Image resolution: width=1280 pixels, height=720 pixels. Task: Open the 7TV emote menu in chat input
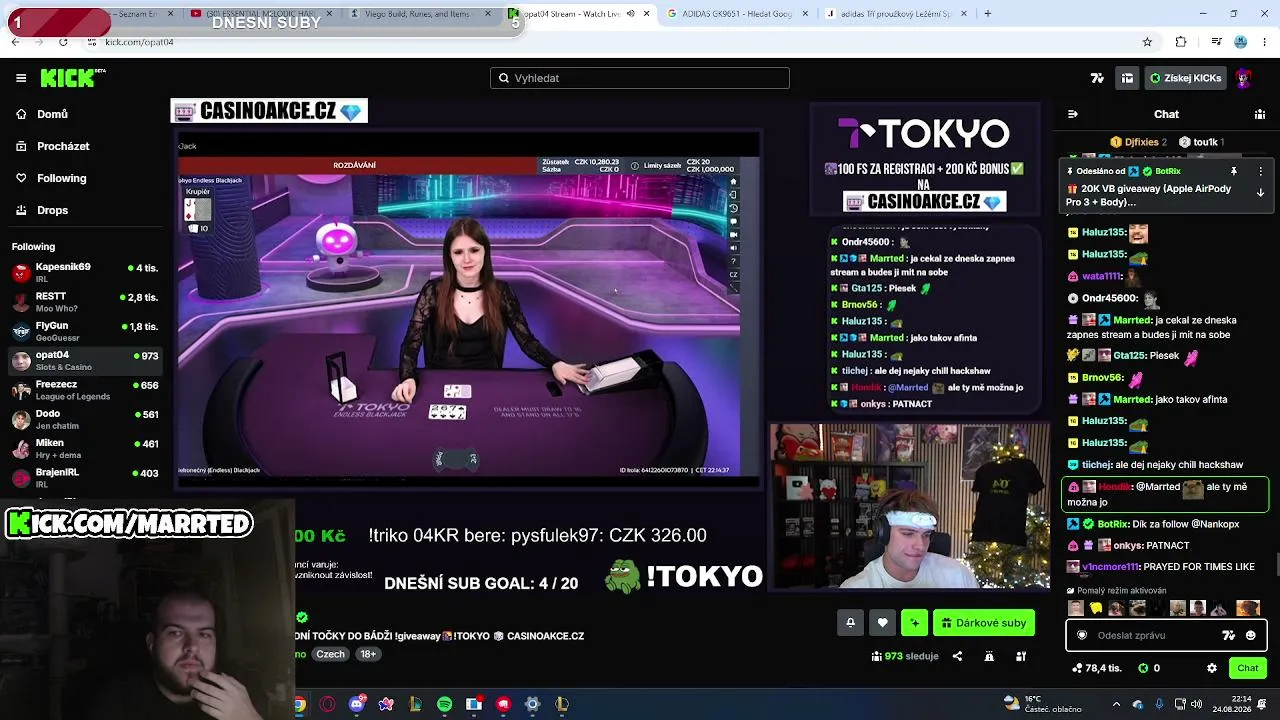(1229, 635)
